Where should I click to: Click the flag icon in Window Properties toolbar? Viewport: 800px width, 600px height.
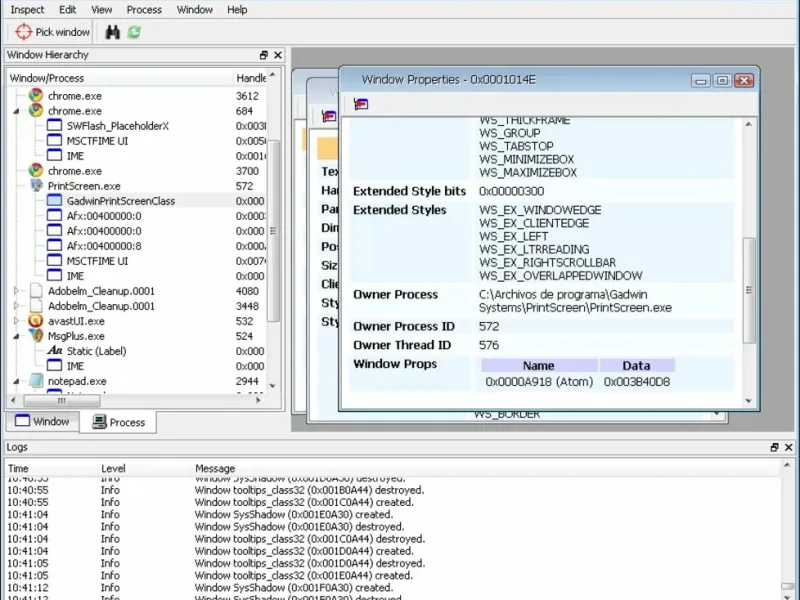point(361,104)
